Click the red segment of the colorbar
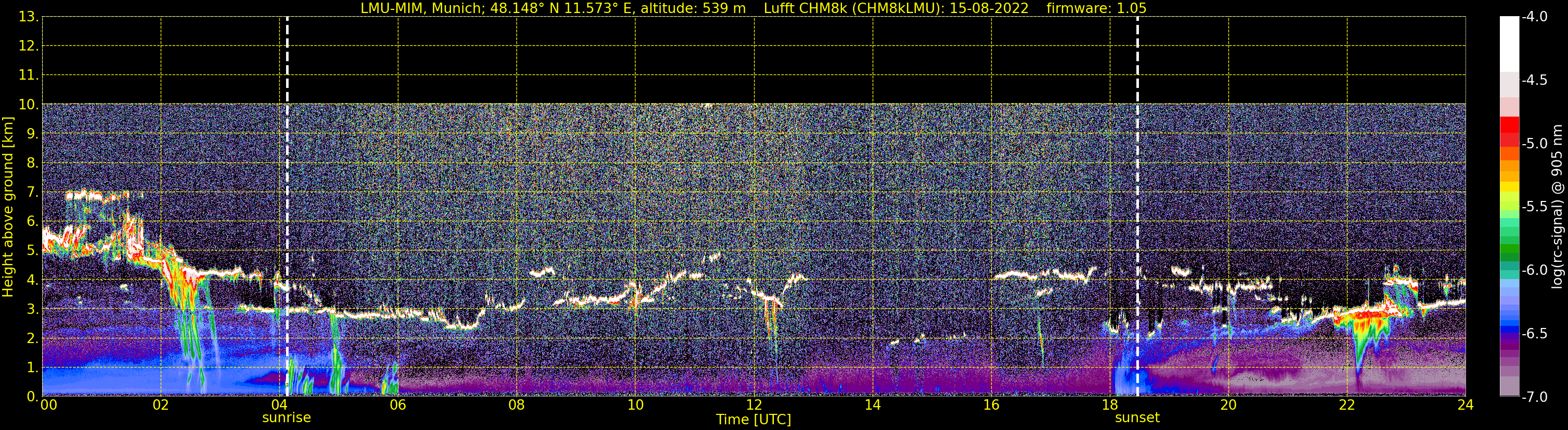The width and height of the screenshot is (1568, 430). [x=1509, y=124]
